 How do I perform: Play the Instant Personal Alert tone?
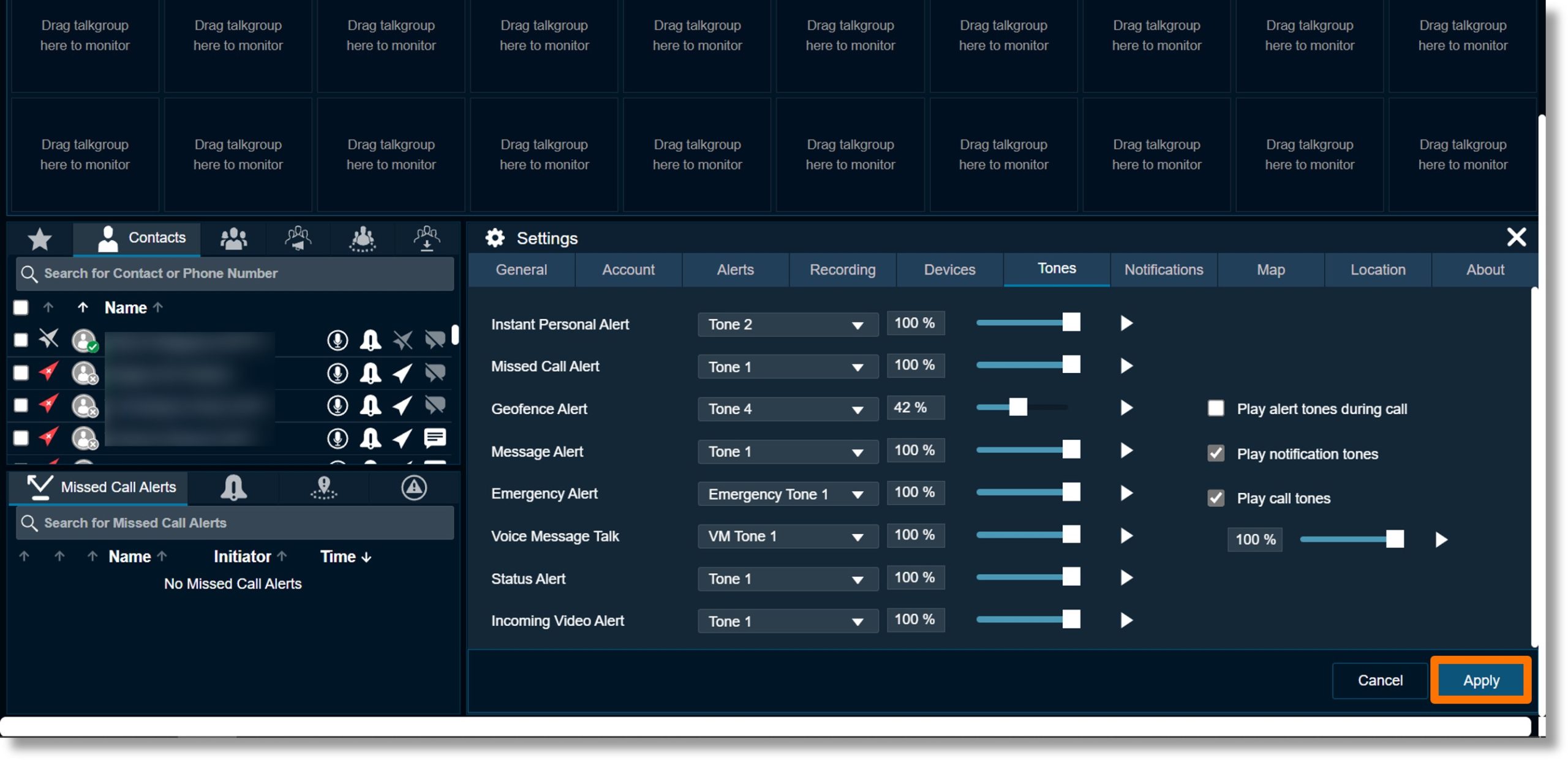(1126, 323)
